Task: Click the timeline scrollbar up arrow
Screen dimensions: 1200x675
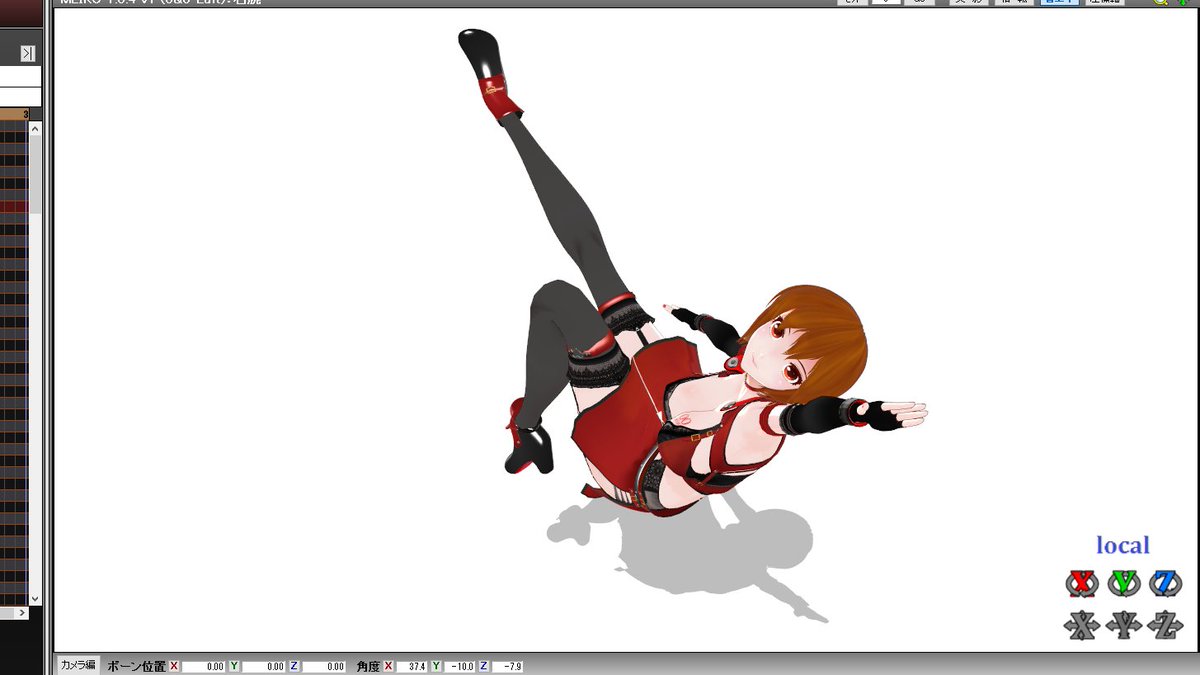Action: tap(35, 128)
